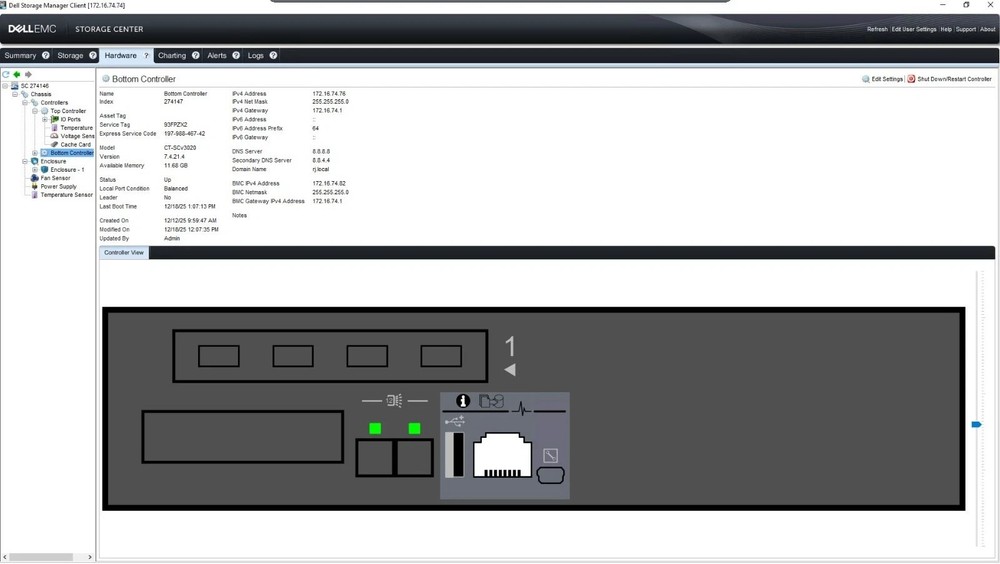This screenshot has width=1000, height=564.
Task: Click the USB port on the controller diagram
Action: point(454,454)
